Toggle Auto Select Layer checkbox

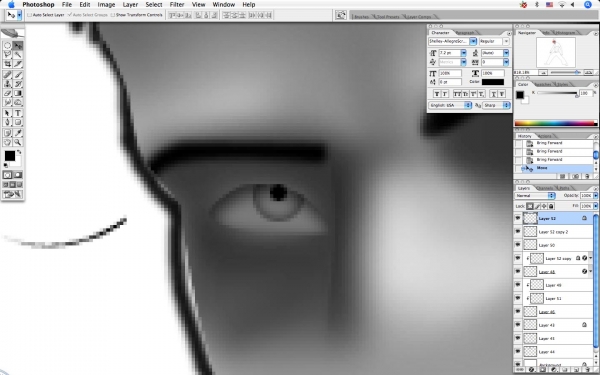click(x=29, y=15)
